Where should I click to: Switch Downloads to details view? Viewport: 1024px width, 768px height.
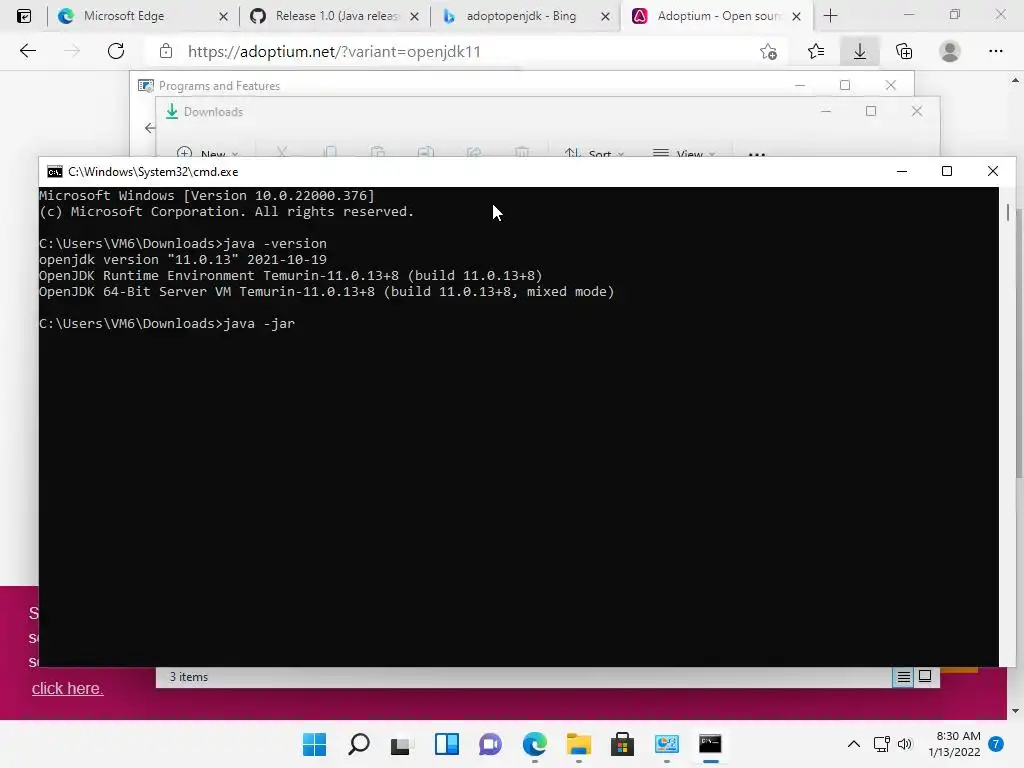coord(903,677)
